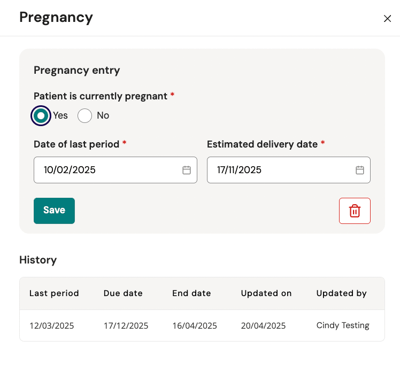Select the history row dated 12/03/2025
The image size is (400, 372).
coord(202,326)
